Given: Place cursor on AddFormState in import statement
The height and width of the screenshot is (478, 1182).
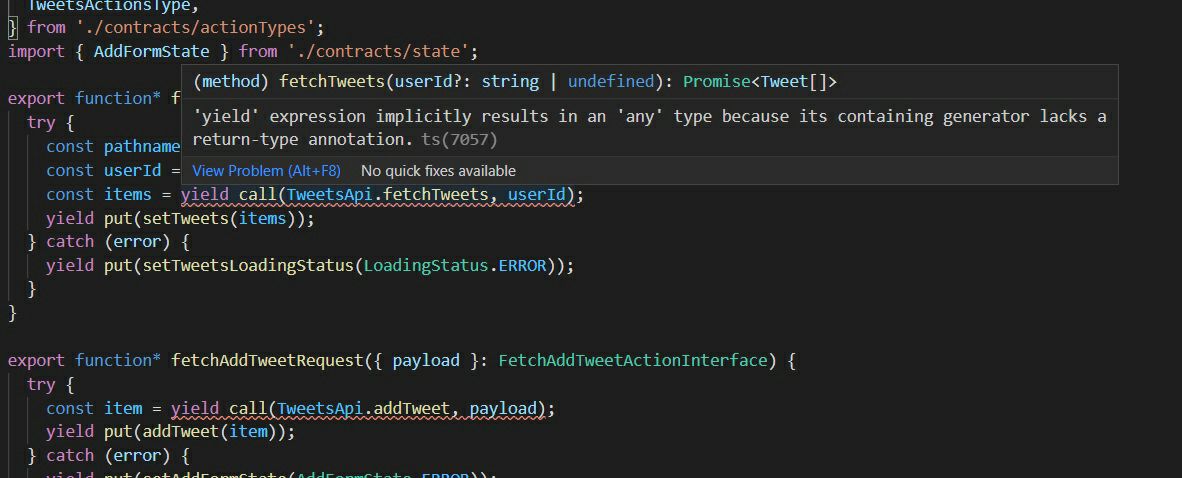Looking at the screenshot, I should pos(151,51).
